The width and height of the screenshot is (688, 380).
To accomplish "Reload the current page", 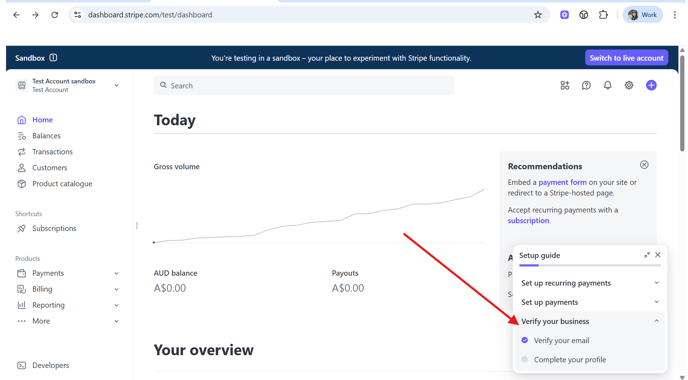I will click(x=54, y=15).
